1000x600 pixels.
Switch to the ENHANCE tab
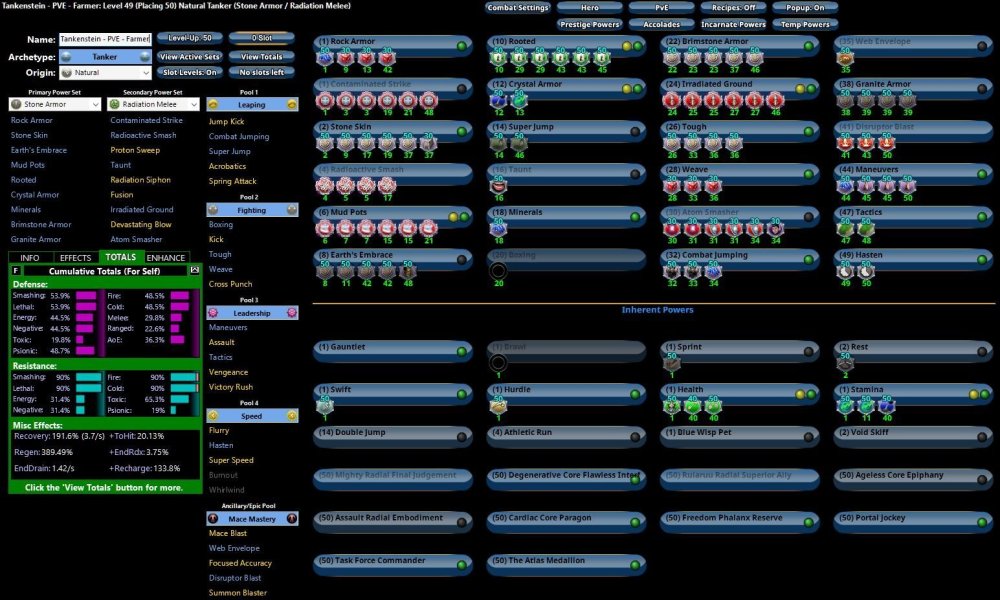[x=166, y=257]
